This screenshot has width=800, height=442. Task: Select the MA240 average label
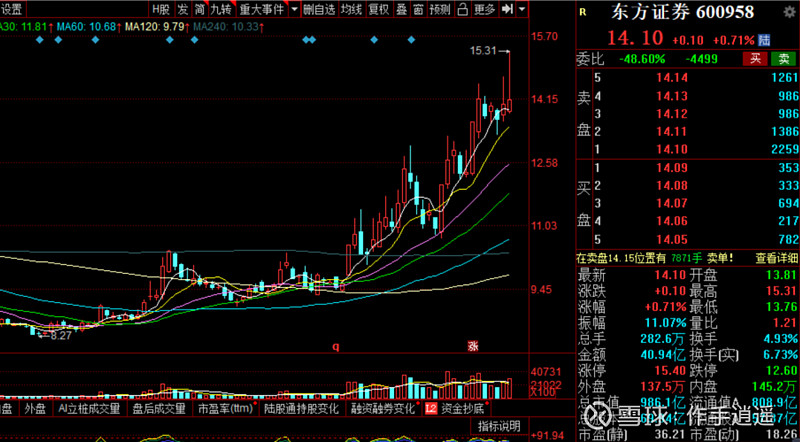pyautogui.click(x=227, y=27)
